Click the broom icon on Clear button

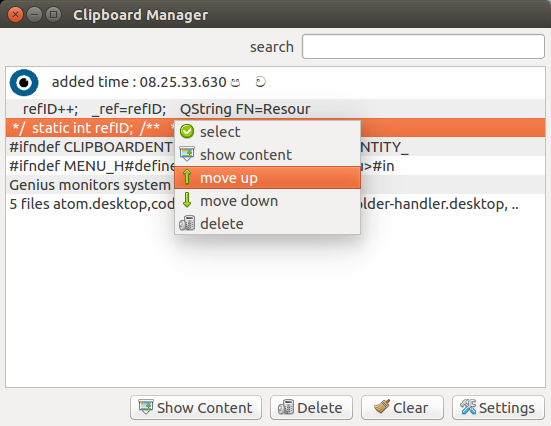[x=382, y=407]
